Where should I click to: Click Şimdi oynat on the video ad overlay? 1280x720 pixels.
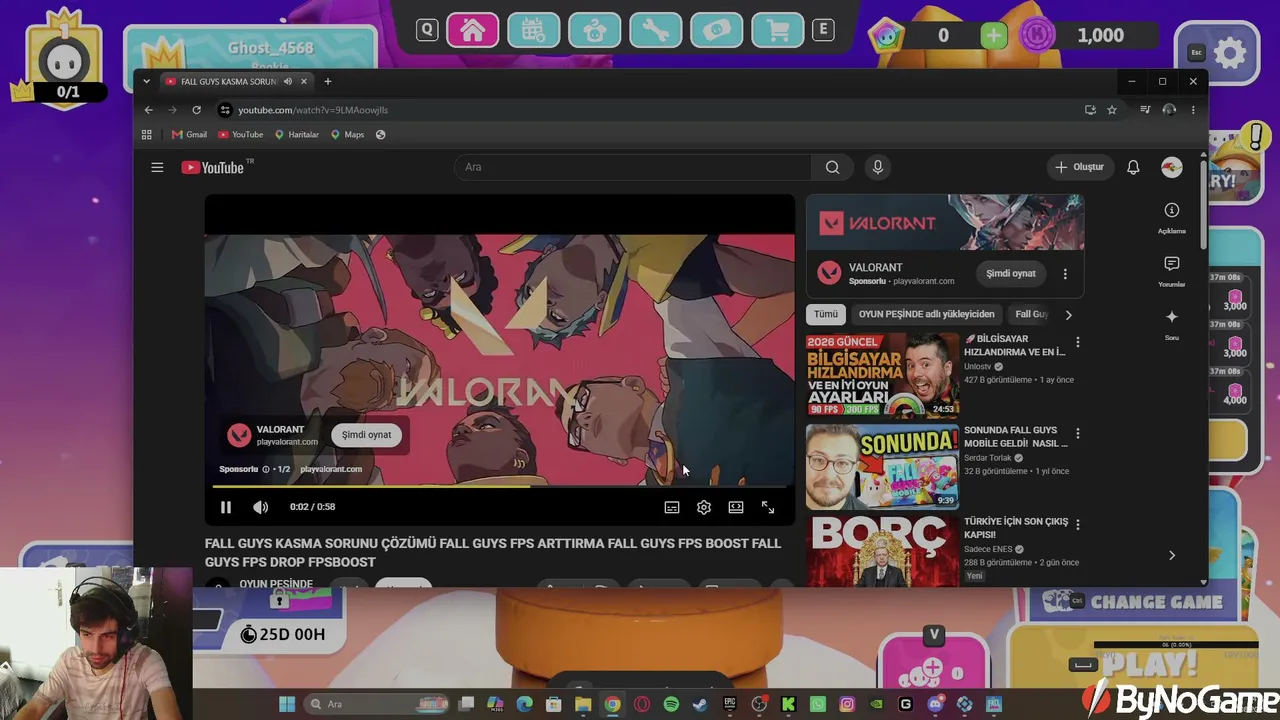click(367, 435)
